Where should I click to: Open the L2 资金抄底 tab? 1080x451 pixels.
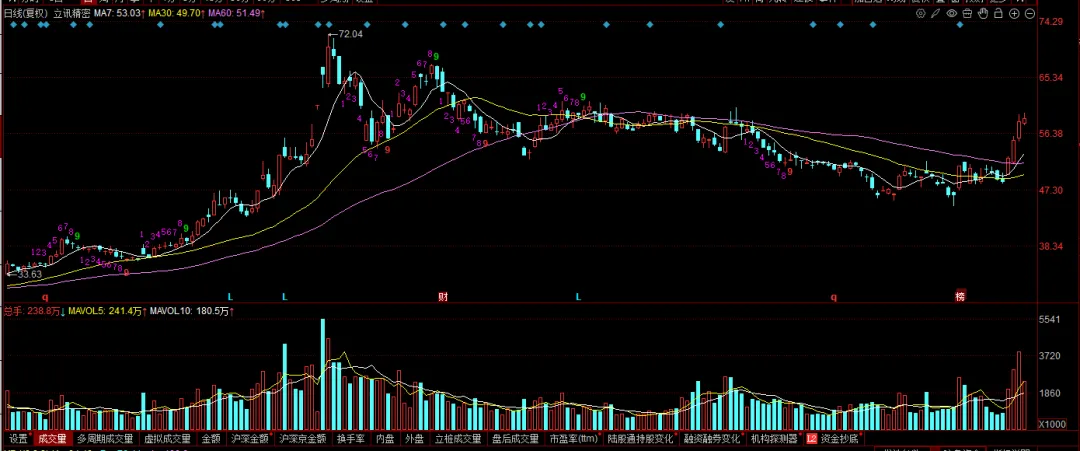(x=833, y=439)
